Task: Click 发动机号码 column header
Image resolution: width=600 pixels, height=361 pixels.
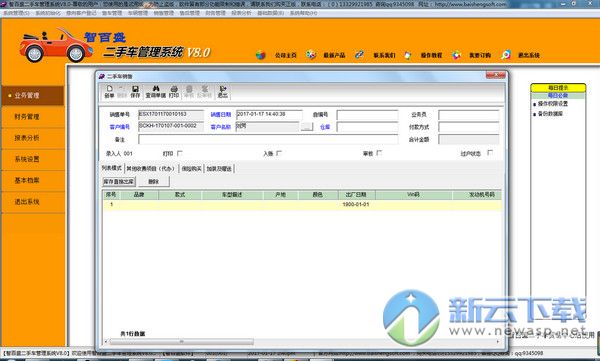Action: click(x=477, y=195)
